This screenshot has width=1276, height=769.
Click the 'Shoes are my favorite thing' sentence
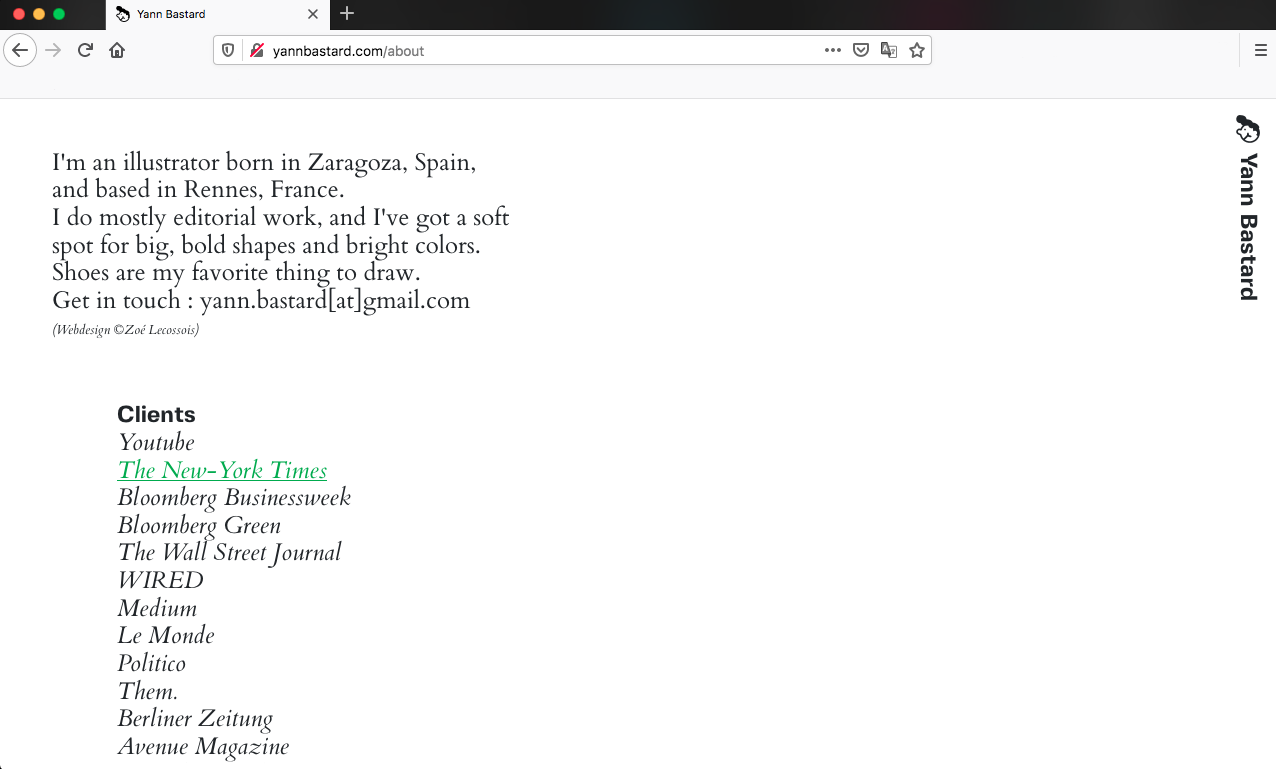point(236,272)
